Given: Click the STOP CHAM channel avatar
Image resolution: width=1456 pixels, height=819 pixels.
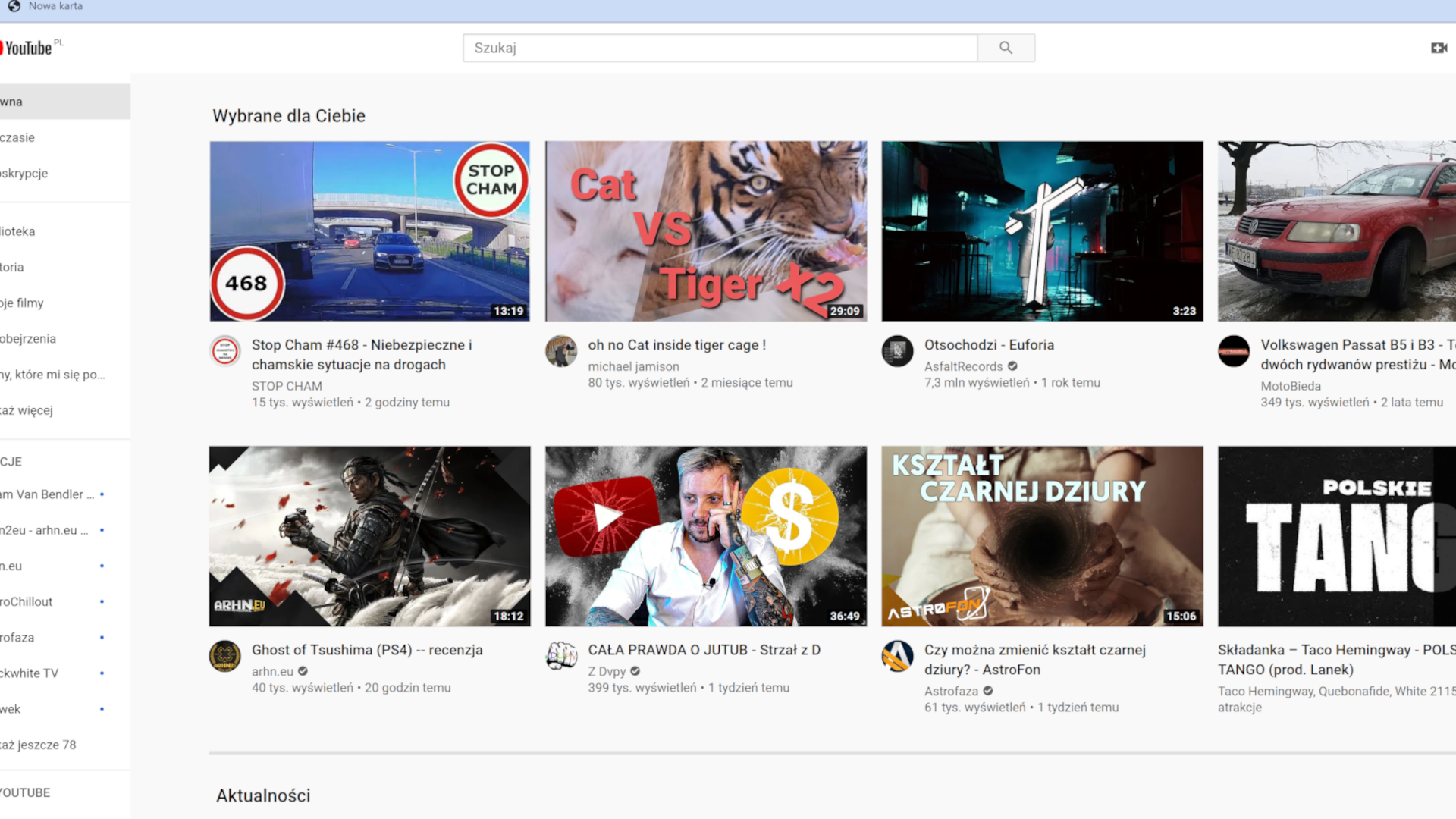Looking at the screenshot, I should click(x=225, y=351).
